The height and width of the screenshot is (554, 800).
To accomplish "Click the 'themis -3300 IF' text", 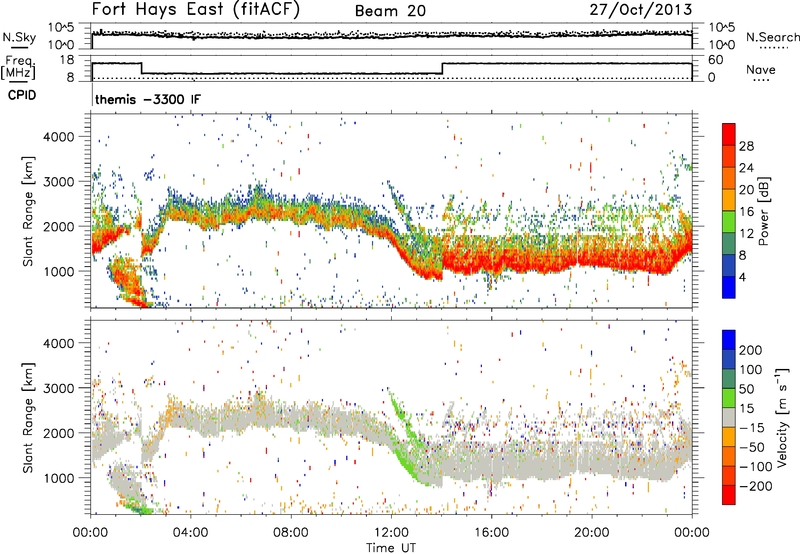I will 148,99.
